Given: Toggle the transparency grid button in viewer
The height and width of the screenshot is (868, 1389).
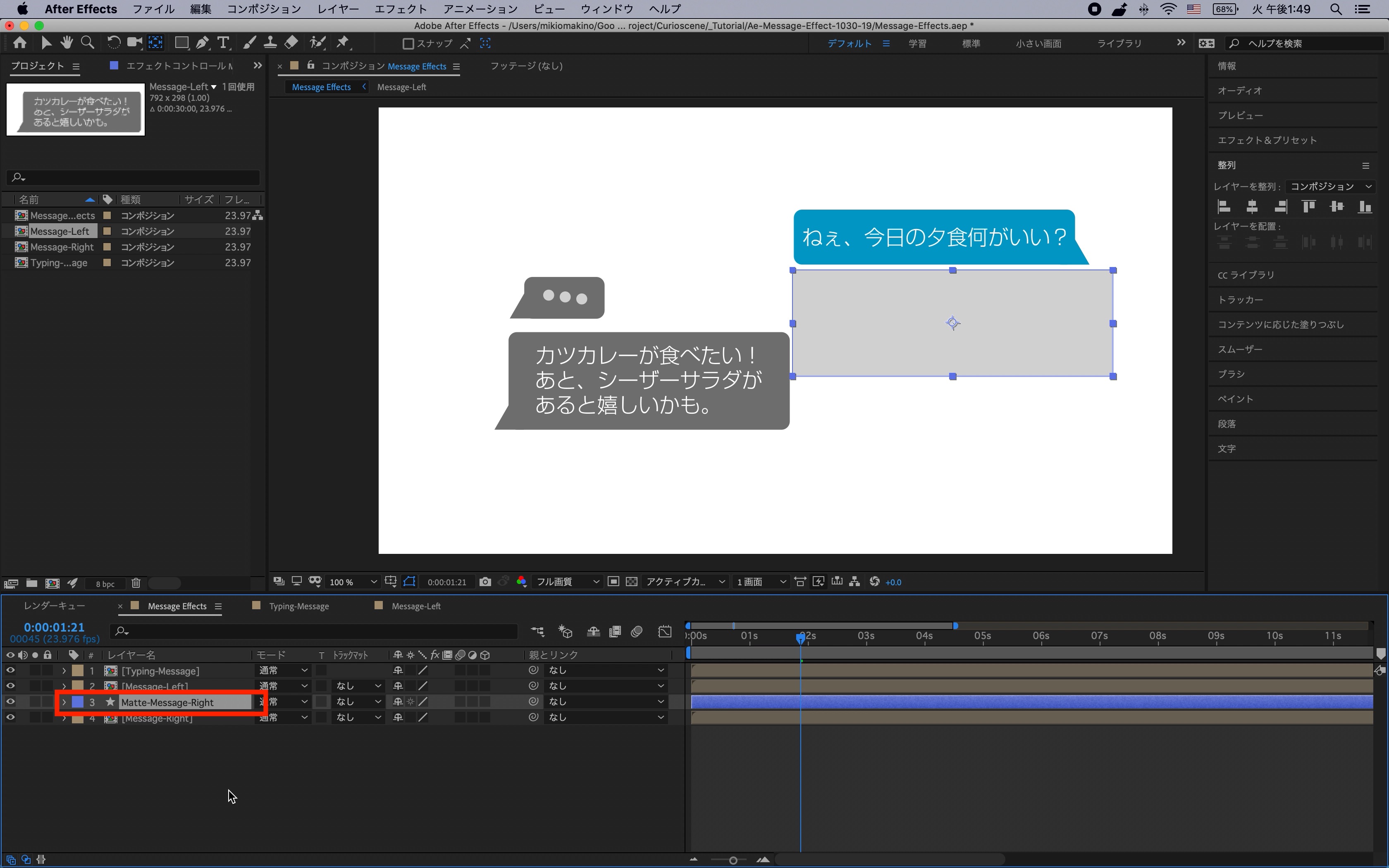Looking at the screenshot, I should [631, 582].
